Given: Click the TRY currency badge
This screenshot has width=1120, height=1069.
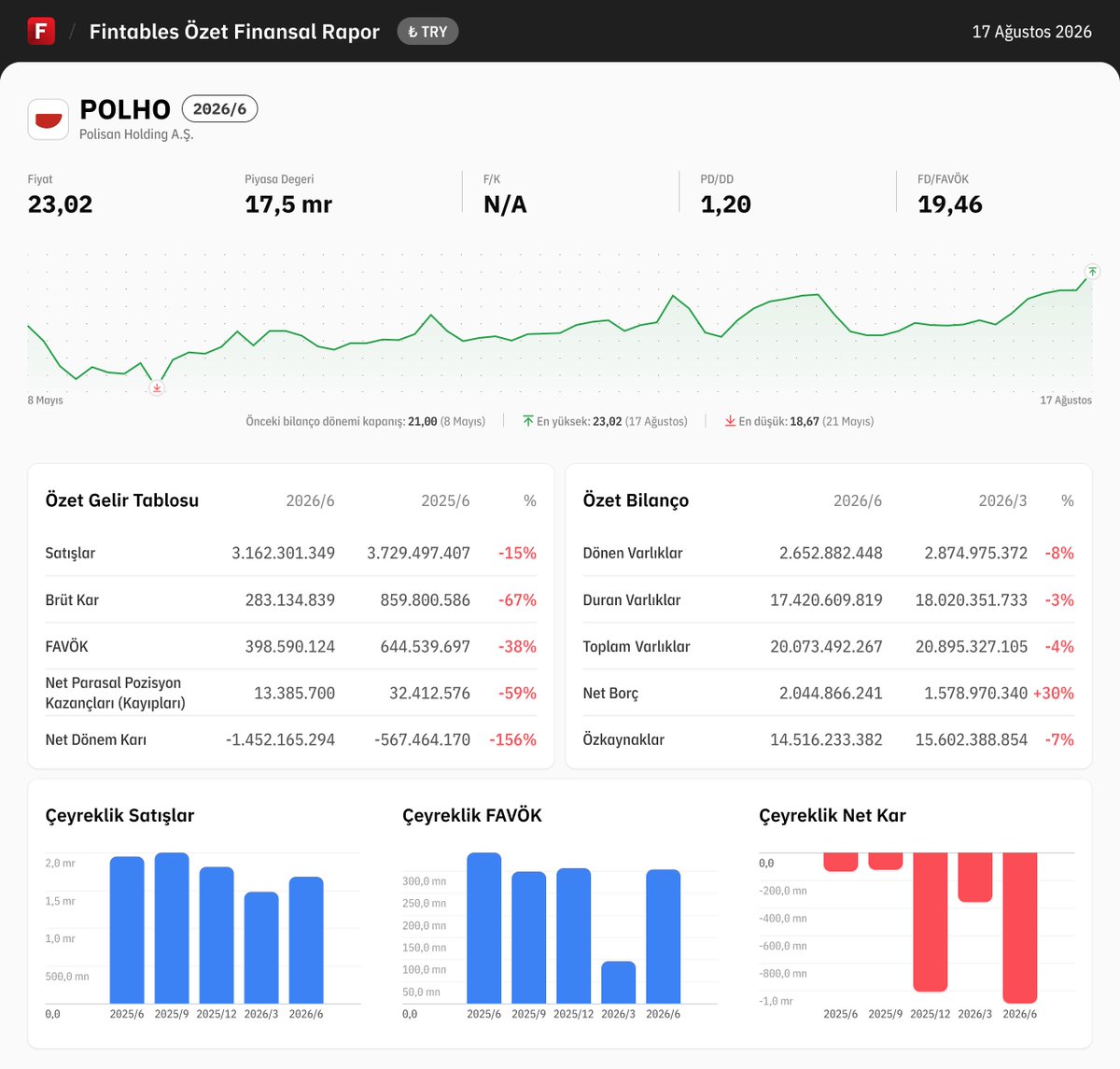Looking at the screenshot, I should click(x=427, y=32).
